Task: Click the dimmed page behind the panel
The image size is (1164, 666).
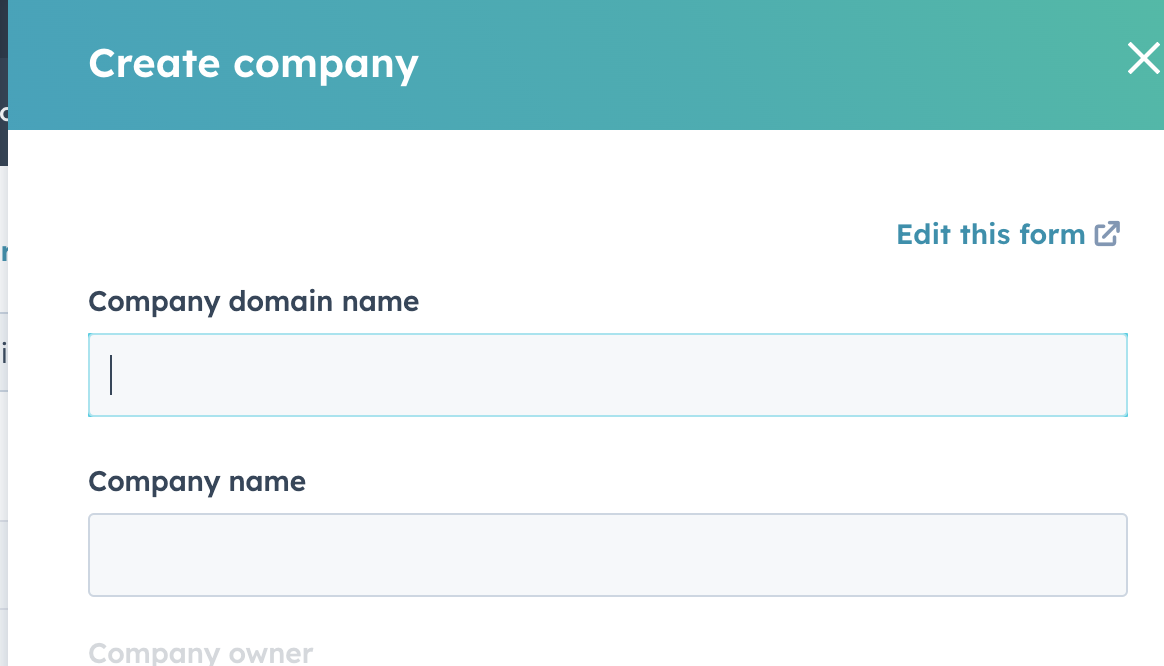Action: pos(3,450)
